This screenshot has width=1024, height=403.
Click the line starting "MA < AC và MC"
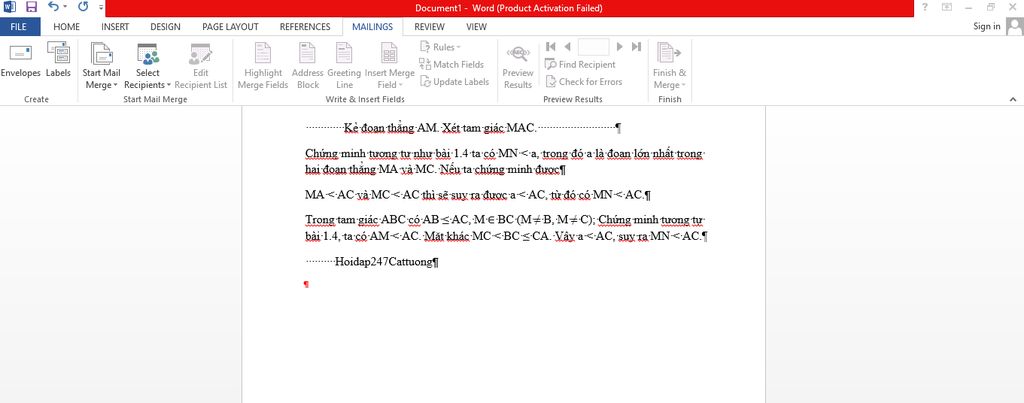click(x=477, y=195)
